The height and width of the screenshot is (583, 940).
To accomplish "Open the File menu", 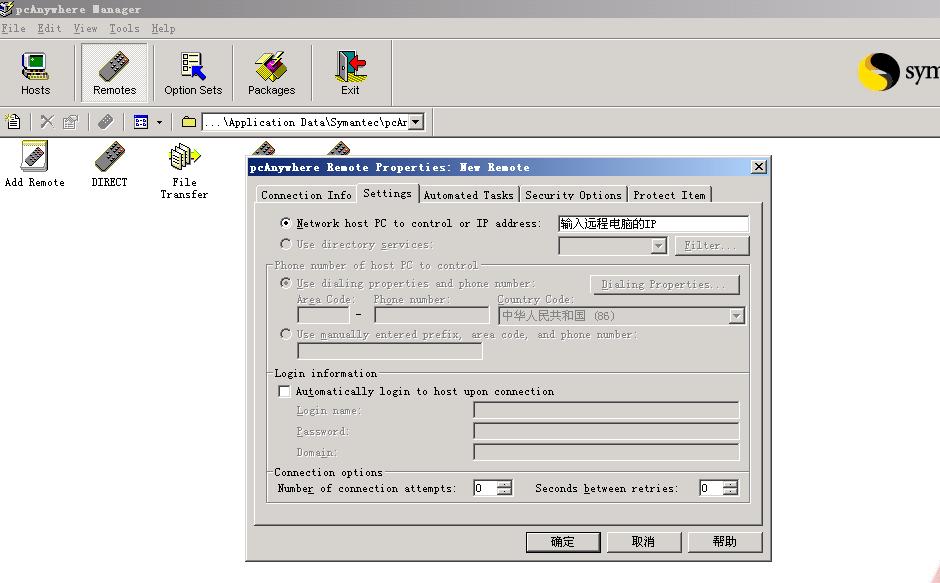I will pos(13,28).
